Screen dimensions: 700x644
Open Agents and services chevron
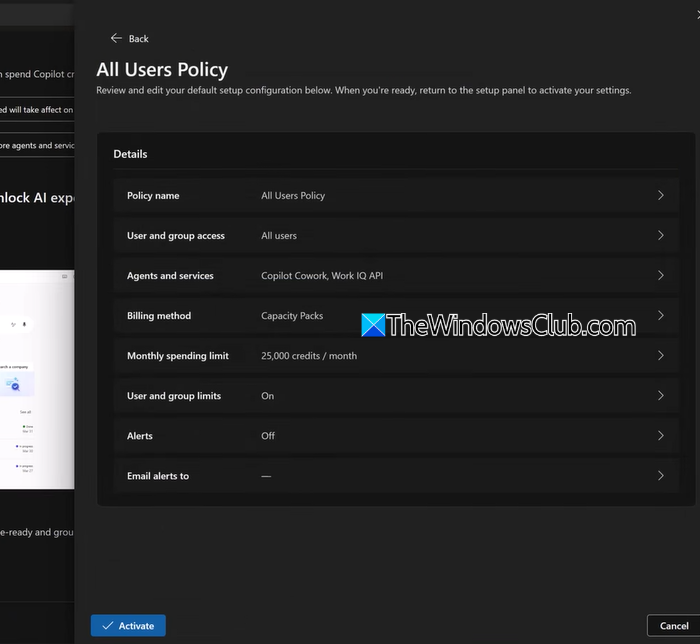(x=661, y=275)
